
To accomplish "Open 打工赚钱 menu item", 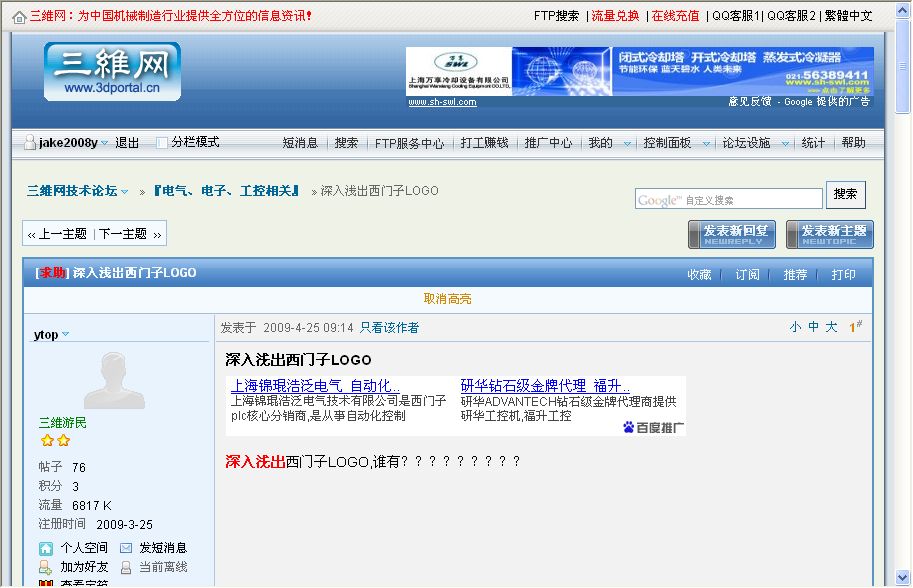I will tap(484, 143).
